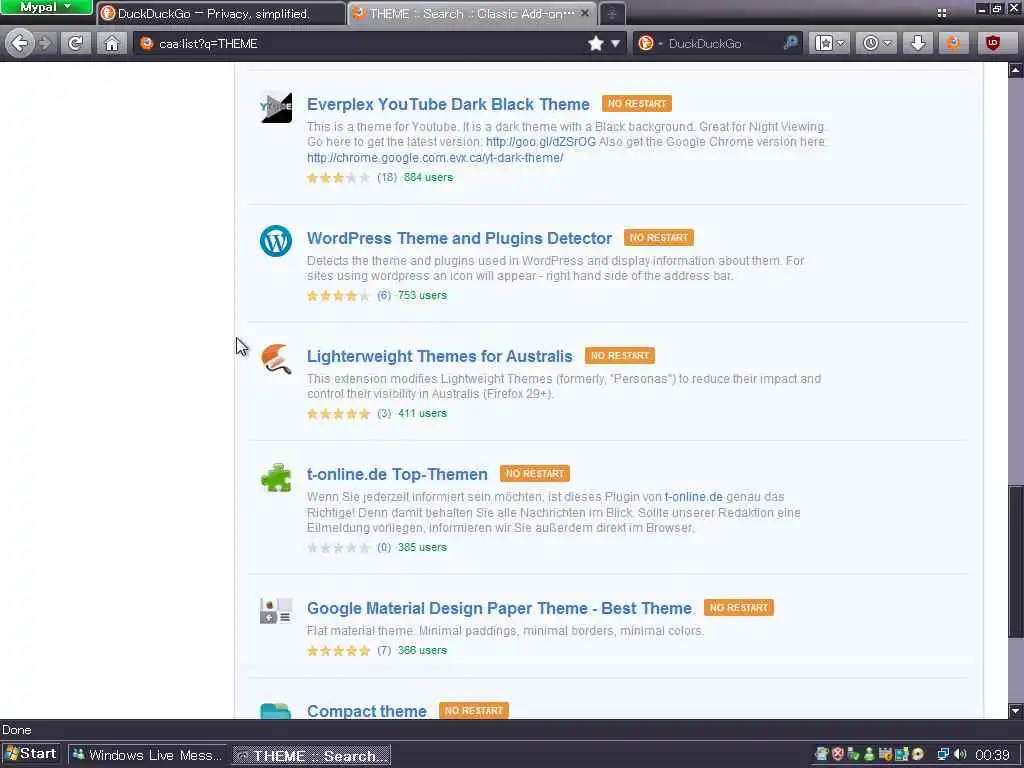Open the search engine selector dropdown
This screenshot has width=1024, height=768.
pyautogui.click(x=648, y=44)
